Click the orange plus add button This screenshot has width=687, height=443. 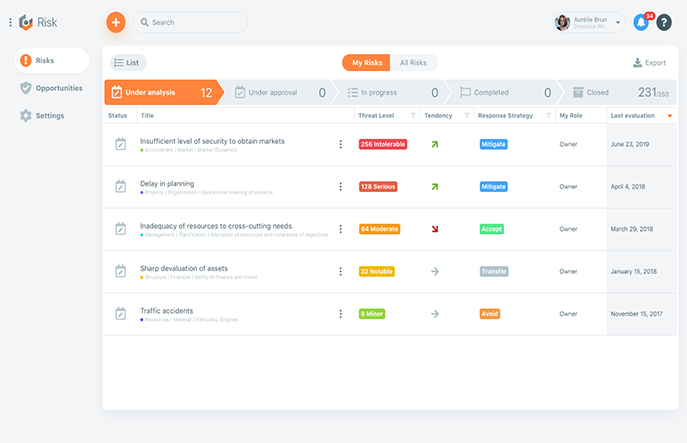coord(116,22)
